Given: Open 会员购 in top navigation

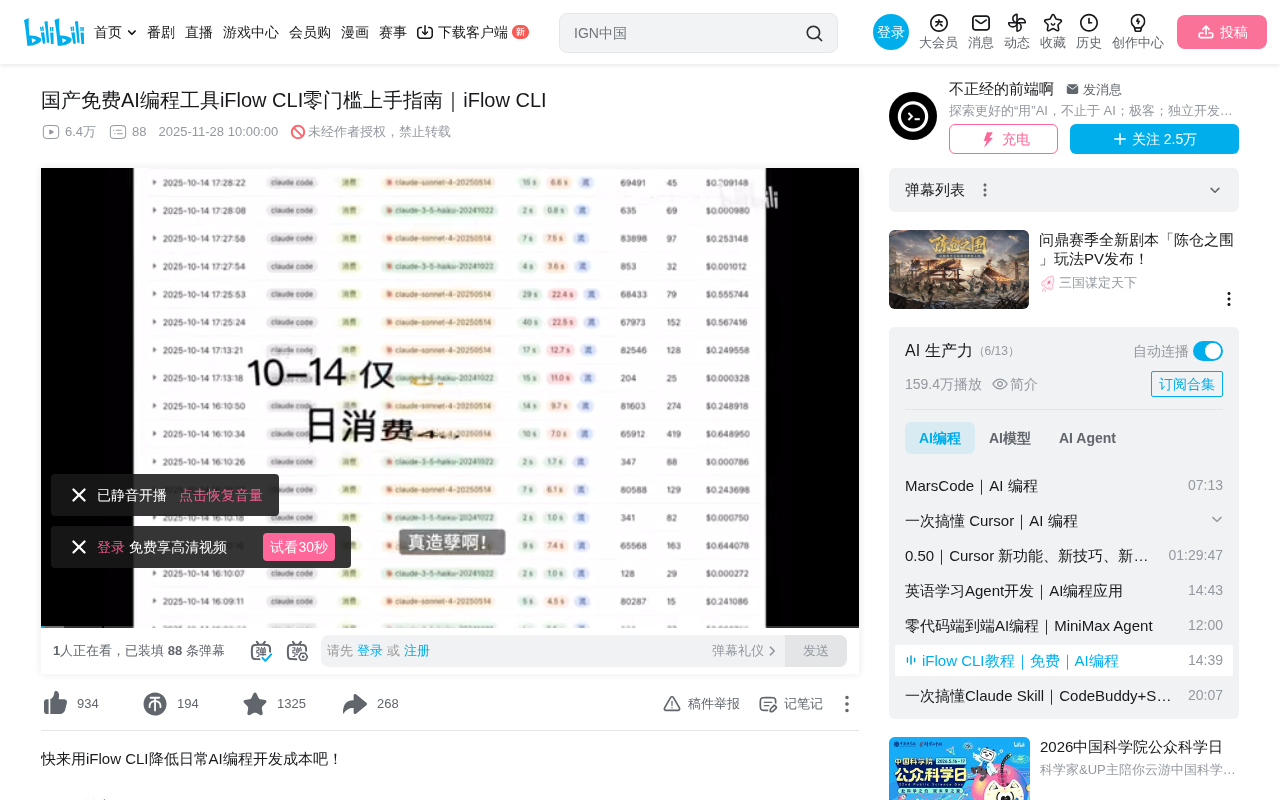Looking at the screenshot, I should tap(310, 32).
